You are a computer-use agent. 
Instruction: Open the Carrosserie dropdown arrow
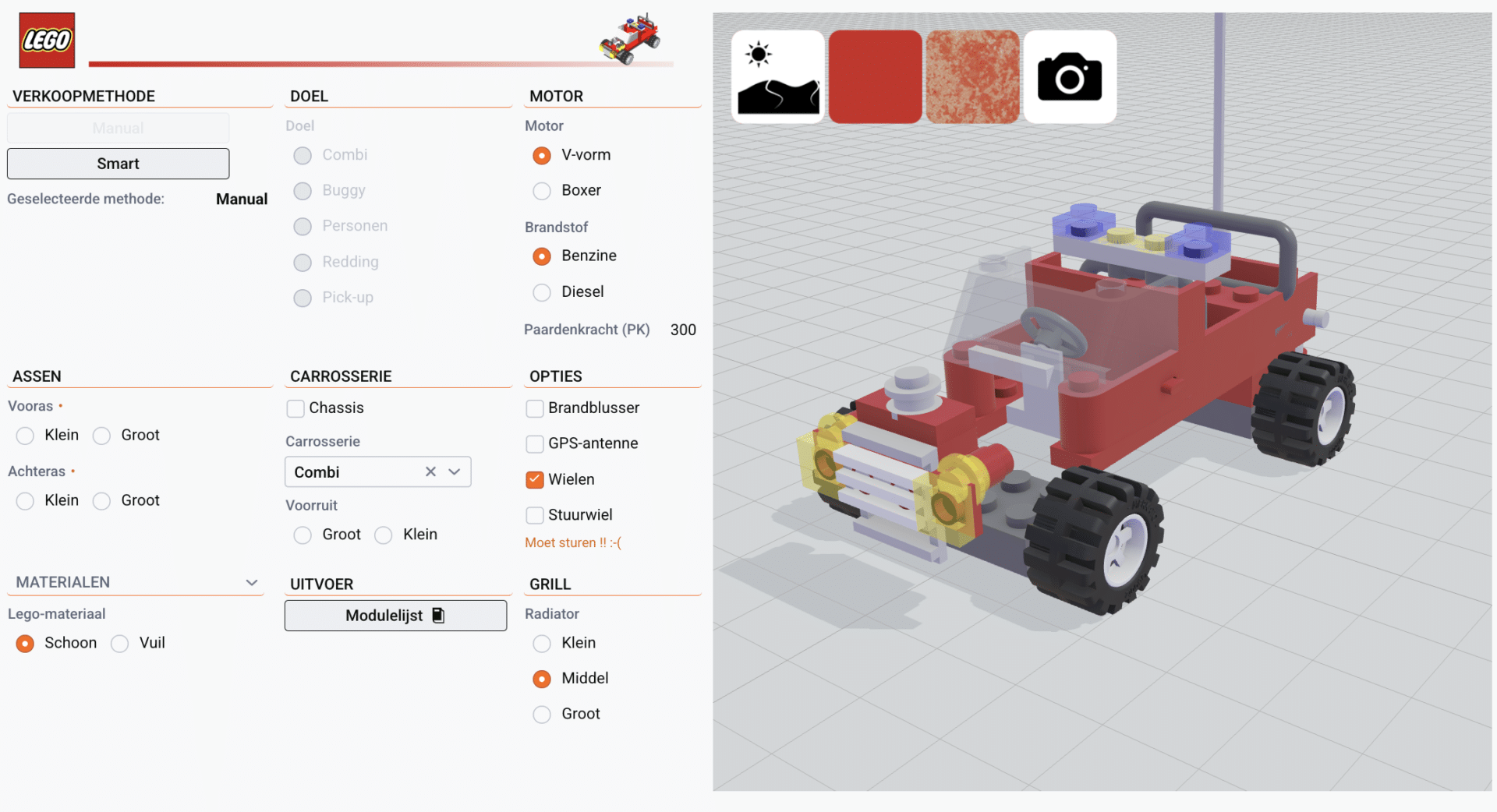[x=455, y=471]
